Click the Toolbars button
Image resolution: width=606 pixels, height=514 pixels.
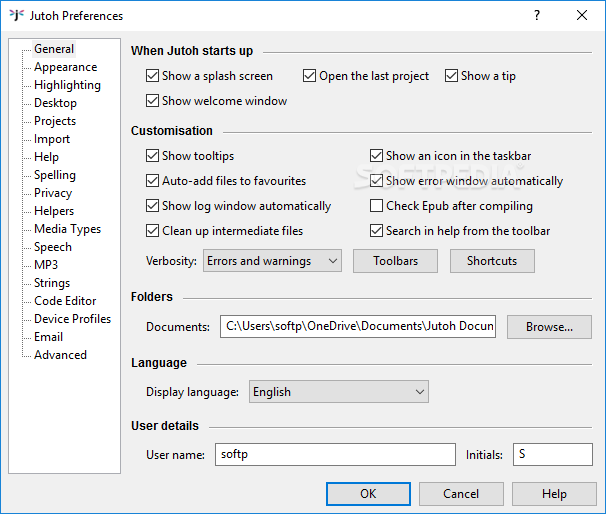[x=395, y=261]
